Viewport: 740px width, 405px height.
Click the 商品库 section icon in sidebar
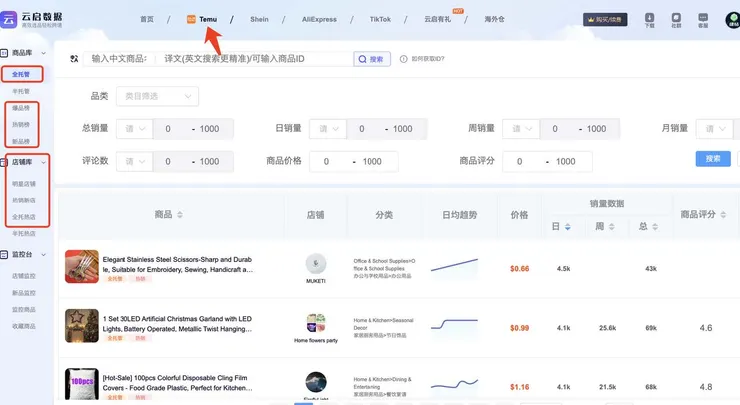tap(4, 53)
